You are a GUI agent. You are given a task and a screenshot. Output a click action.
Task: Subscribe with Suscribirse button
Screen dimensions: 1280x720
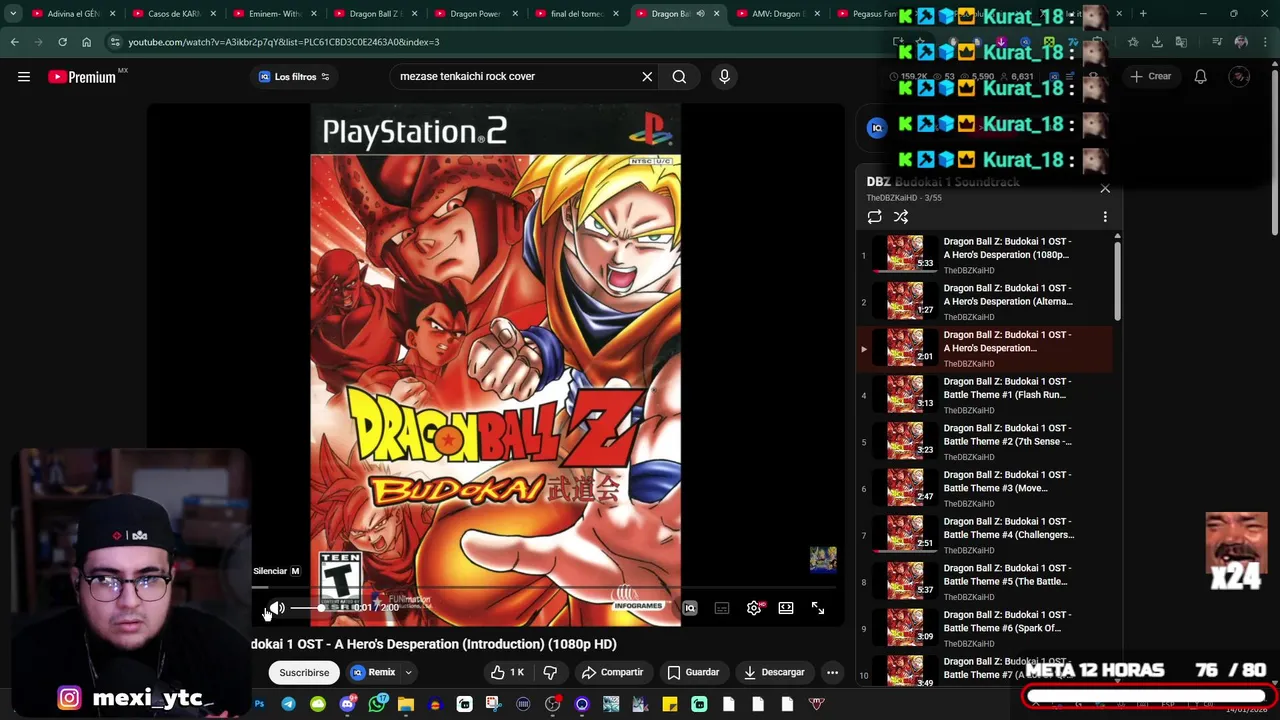click(304, 672)
